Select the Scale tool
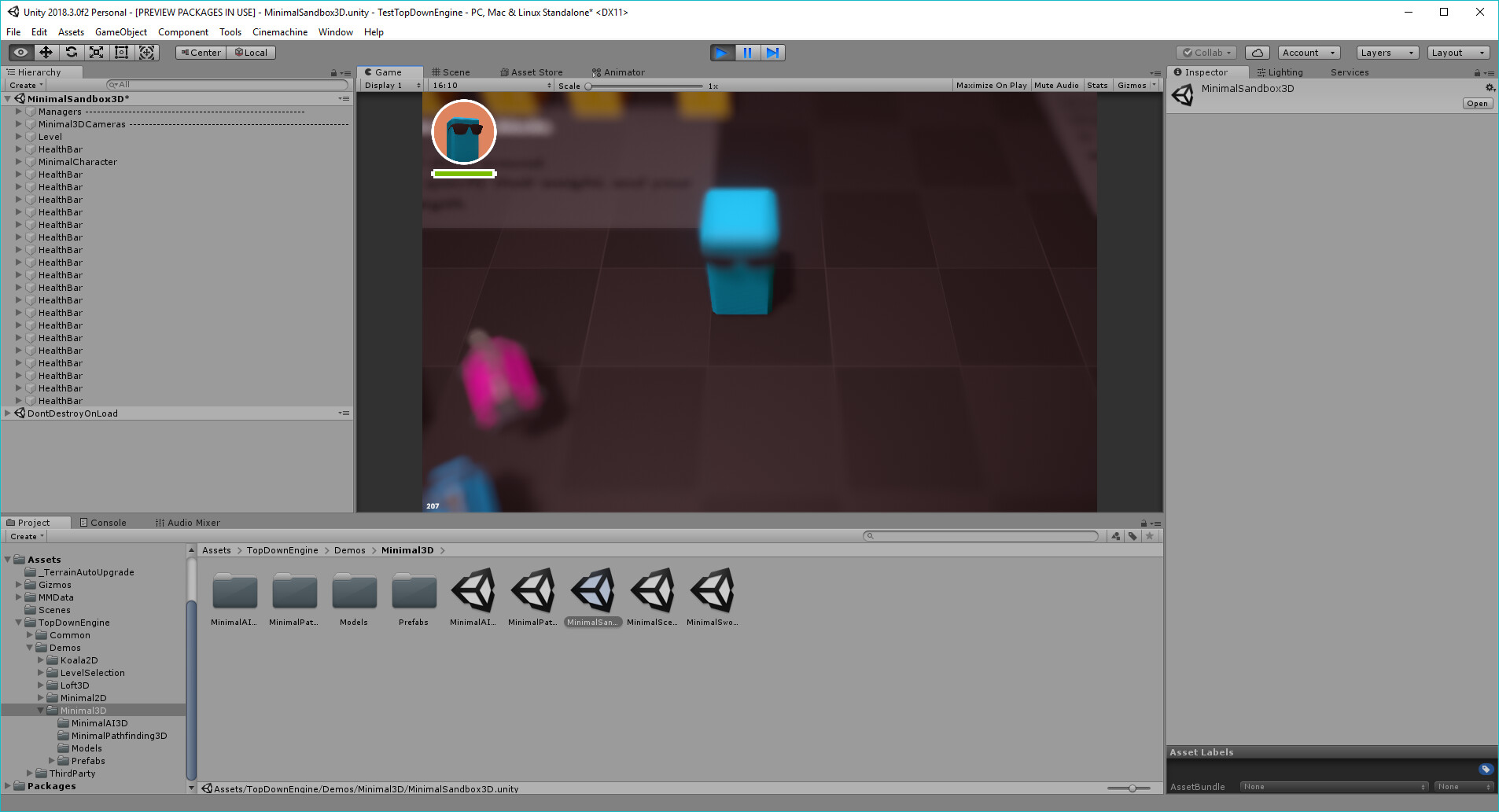This screenshot has width=1499, height=812. (97, 53)
